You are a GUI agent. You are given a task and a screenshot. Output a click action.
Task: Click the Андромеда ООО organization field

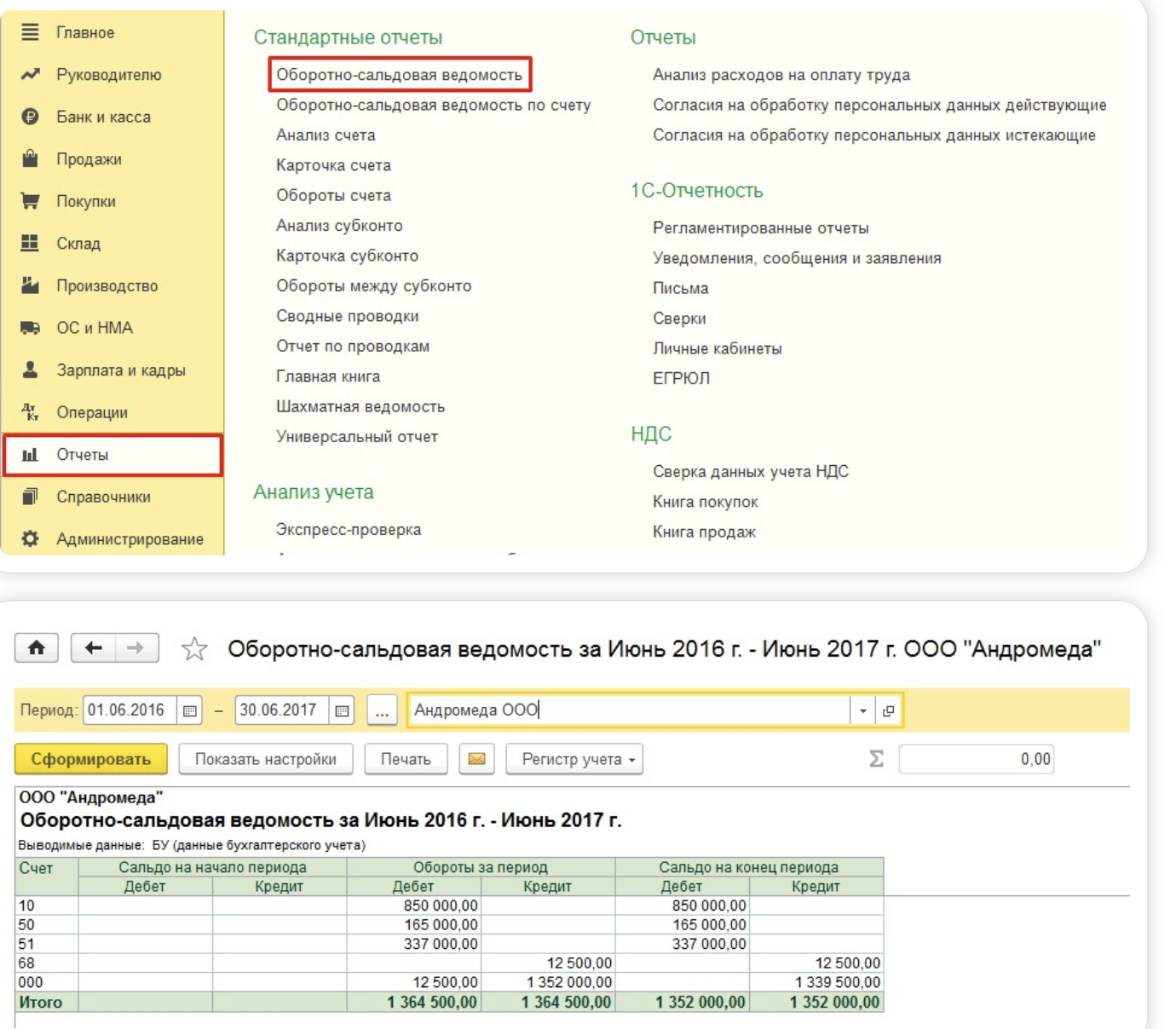(626, 710)
